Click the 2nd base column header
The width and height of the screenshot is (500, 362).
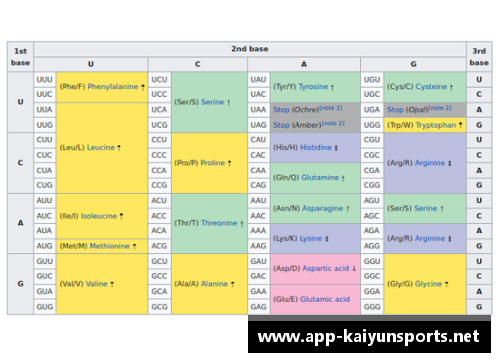click(x=250, y=49)
